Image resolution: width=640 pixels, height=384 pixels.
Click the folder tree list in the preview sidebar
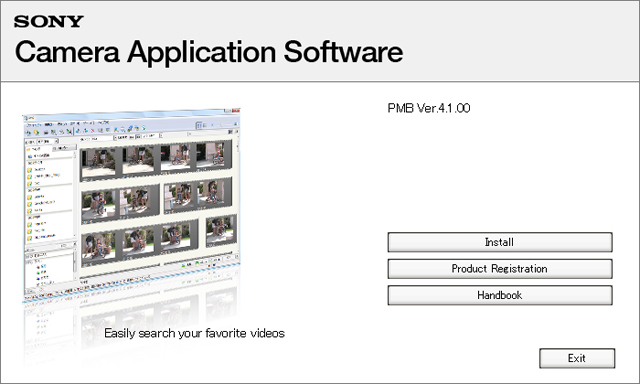pos(50,192)
